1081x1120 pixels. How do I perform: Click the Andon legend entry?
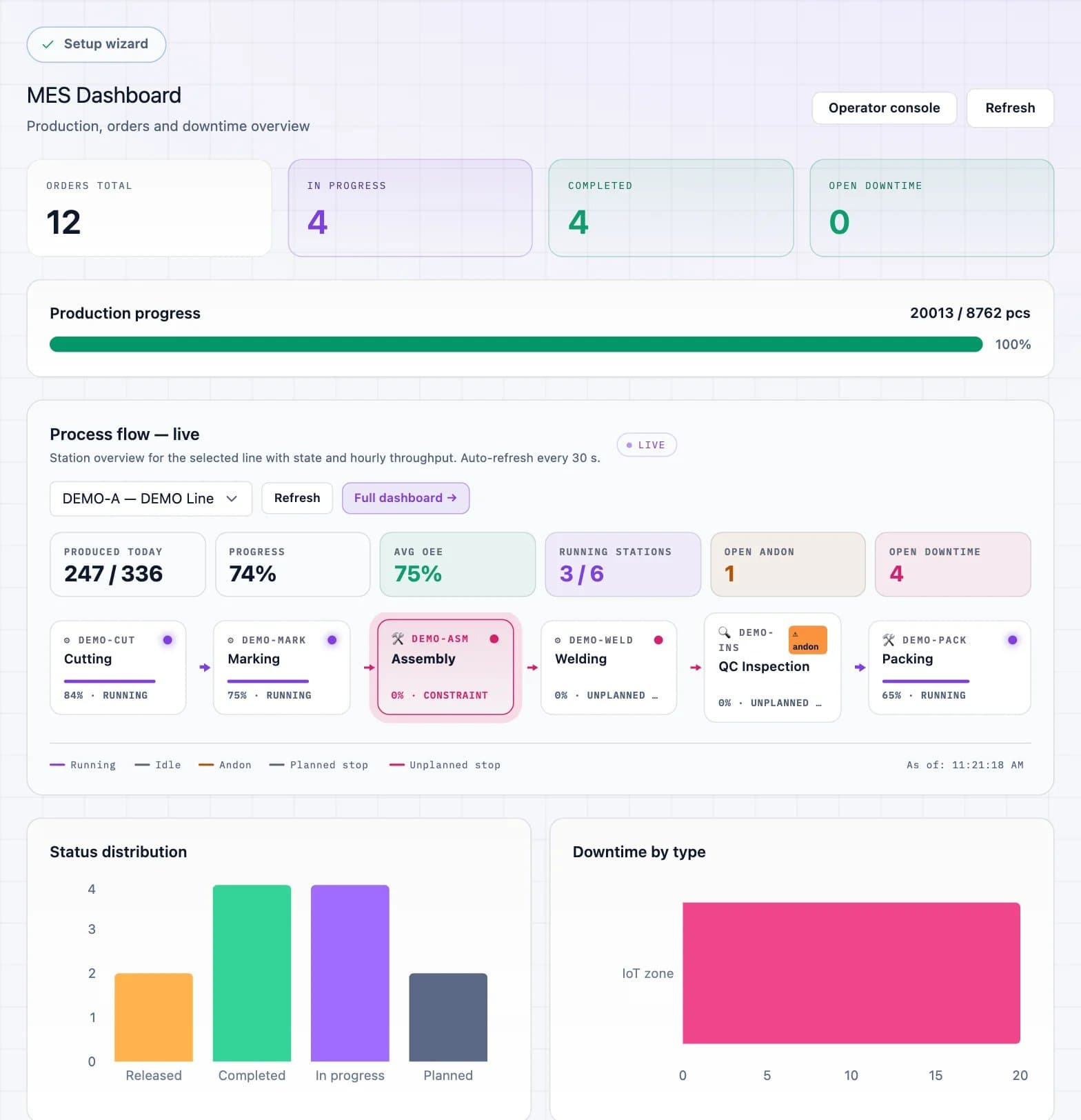pos(225,765)
